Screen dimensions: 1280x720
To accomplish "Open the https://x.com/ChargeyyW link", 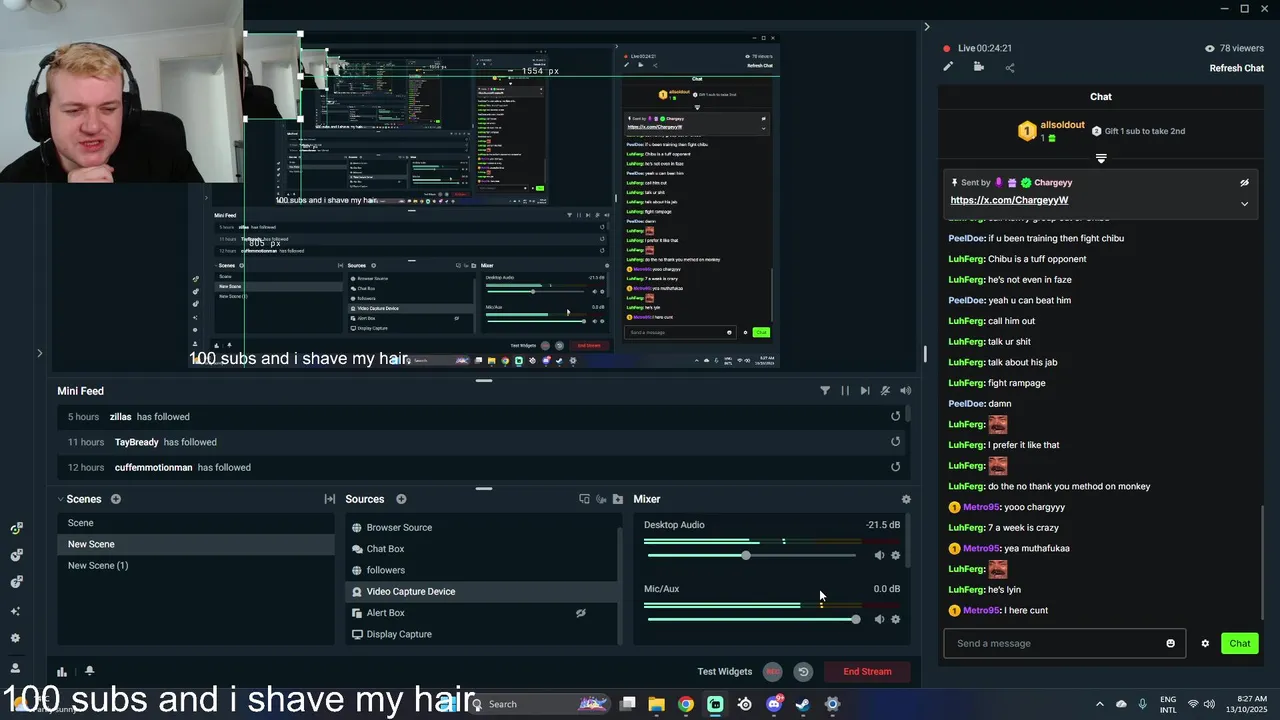I will tap(1009, 200).
